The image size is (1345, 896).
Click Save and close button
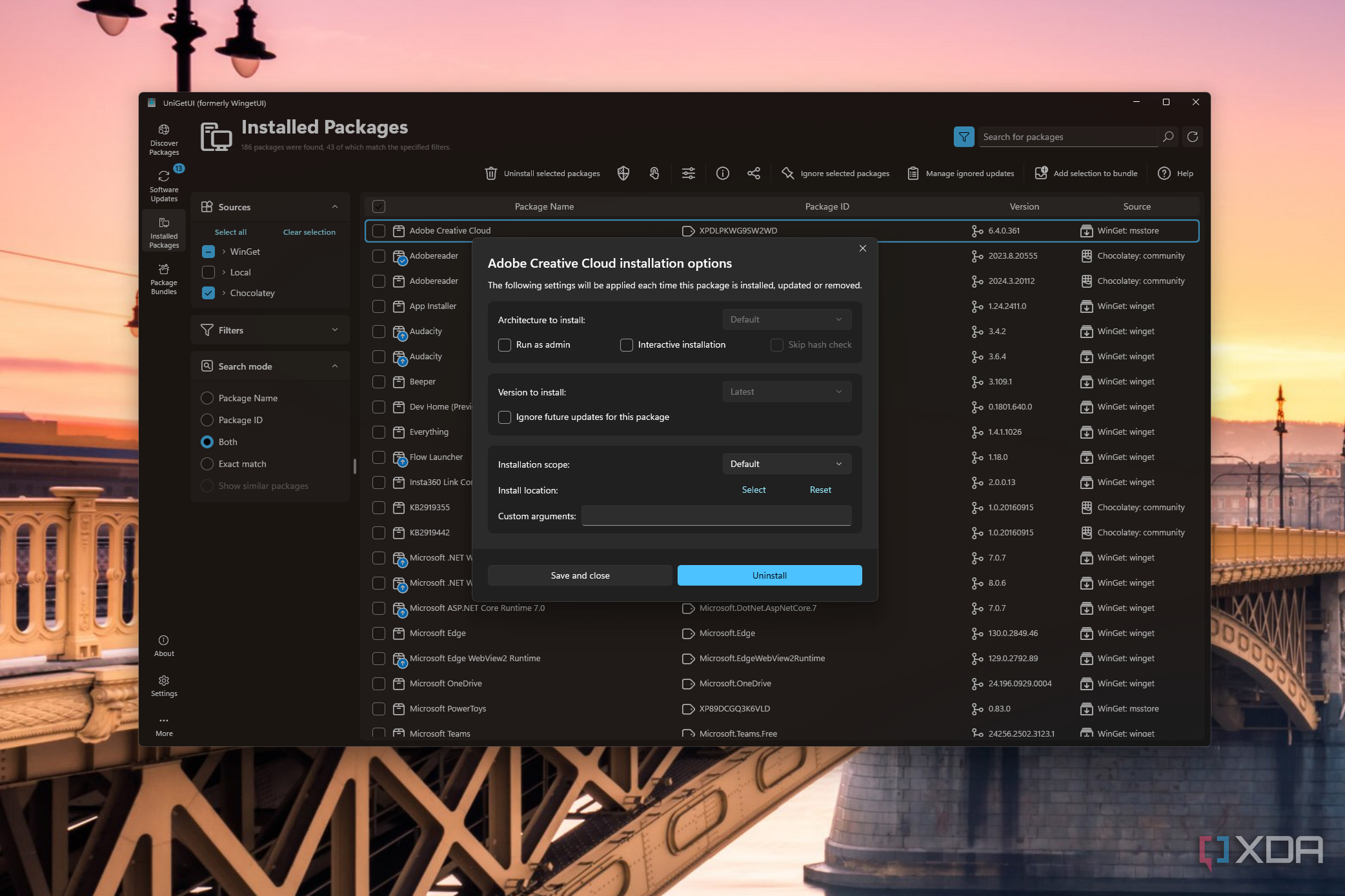point(580,575)
